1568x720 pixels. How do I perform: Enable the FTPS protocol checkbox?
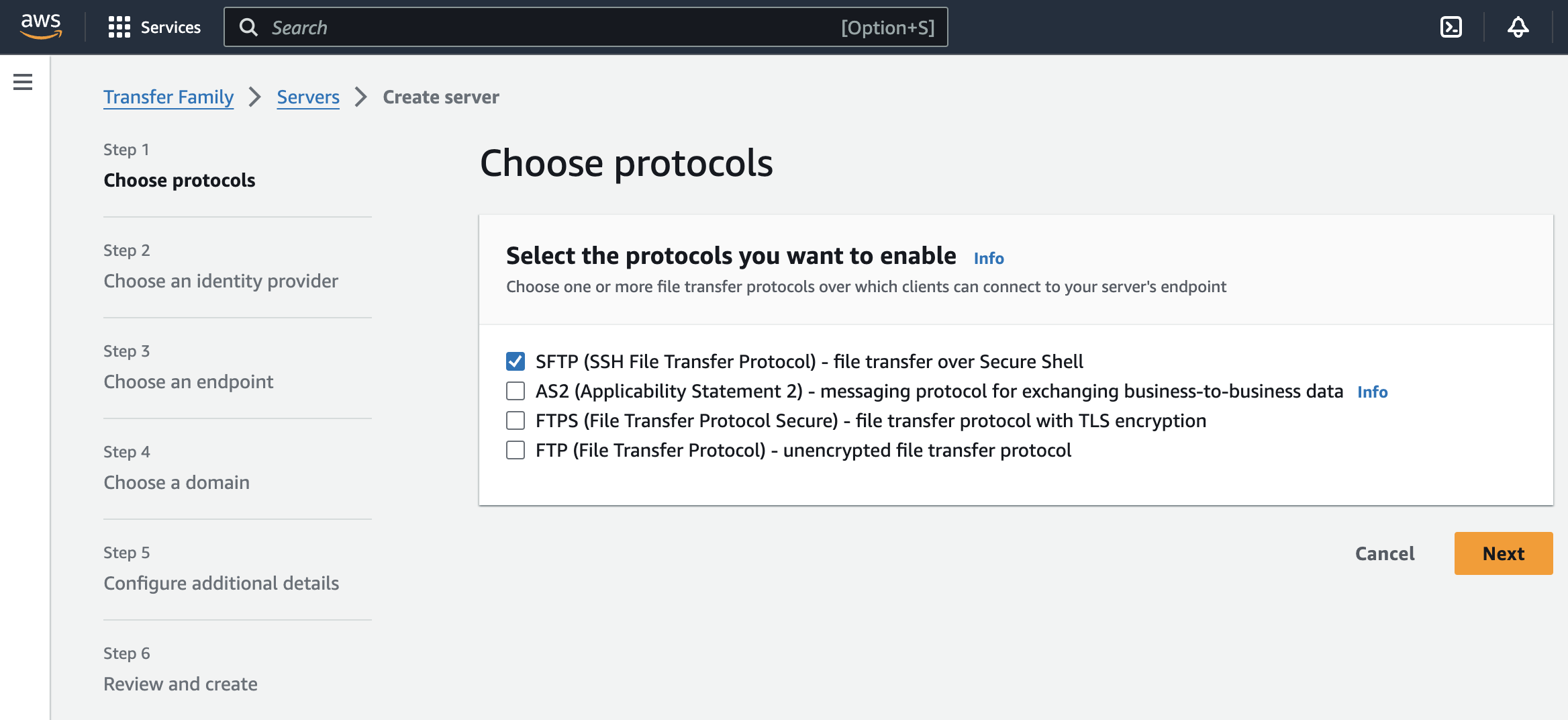(x=516, y=420)
